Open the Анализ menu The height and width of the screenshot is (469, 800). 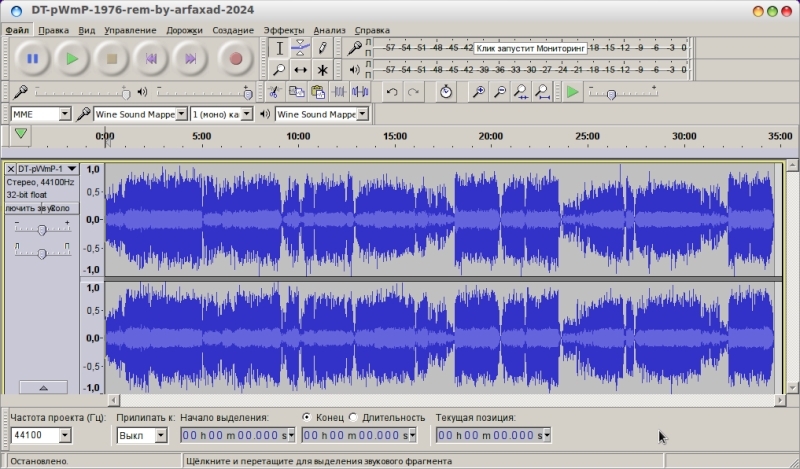point(329,30)
